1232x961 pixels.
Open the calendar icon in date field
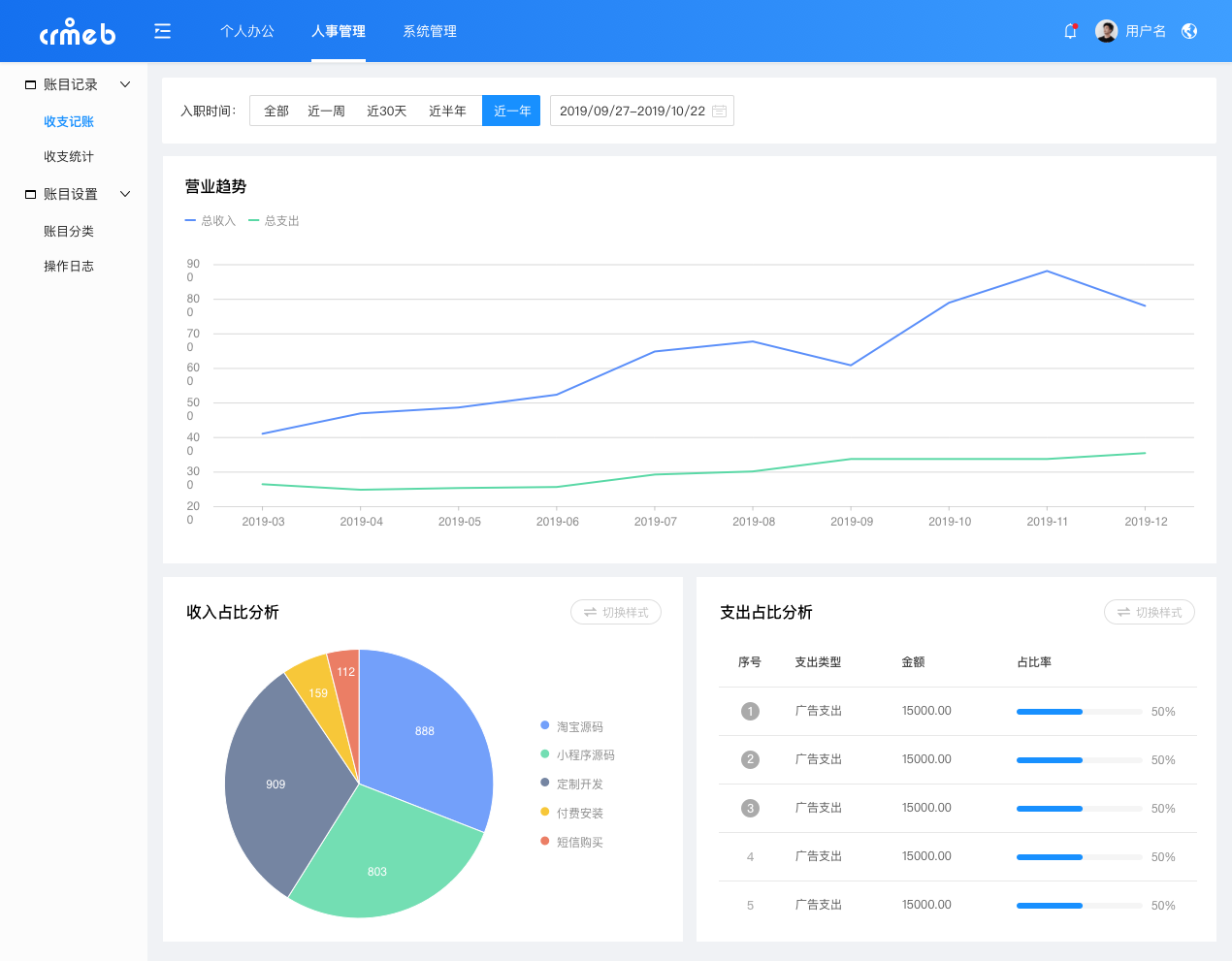click(x=719, y=112)
